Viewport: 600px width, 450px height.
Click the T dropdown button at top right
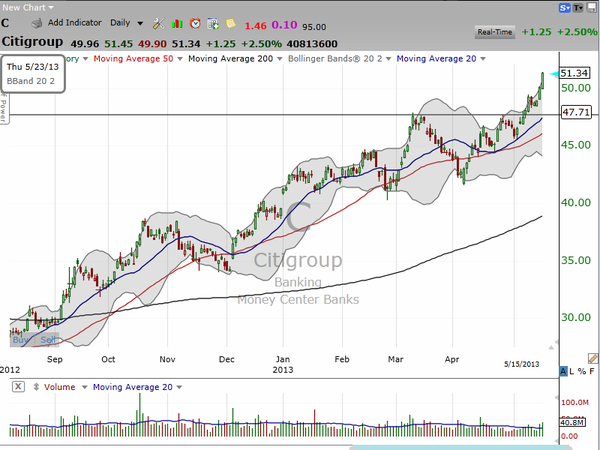click(578, 8)
